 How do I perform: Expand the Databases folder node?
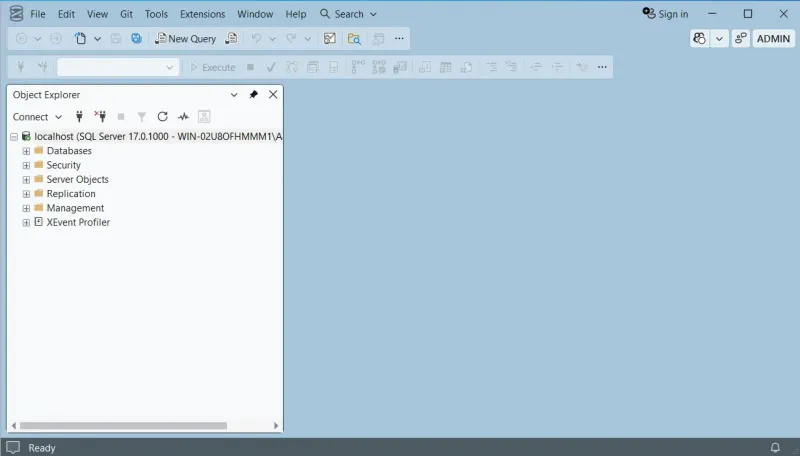[26, 151]
